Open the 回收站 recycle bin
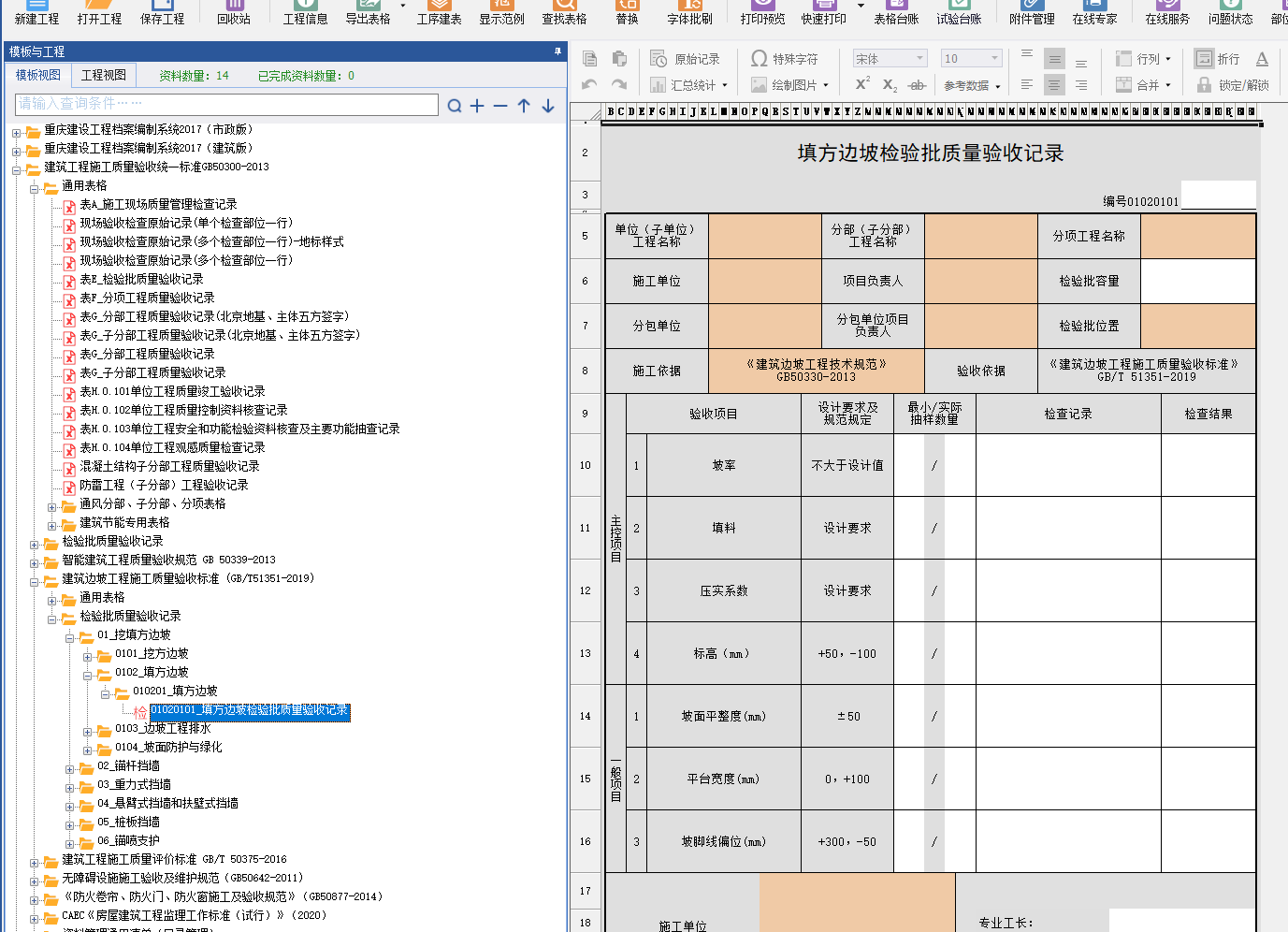The height and width of the screenshot is (932, 1288). point(234,13)
